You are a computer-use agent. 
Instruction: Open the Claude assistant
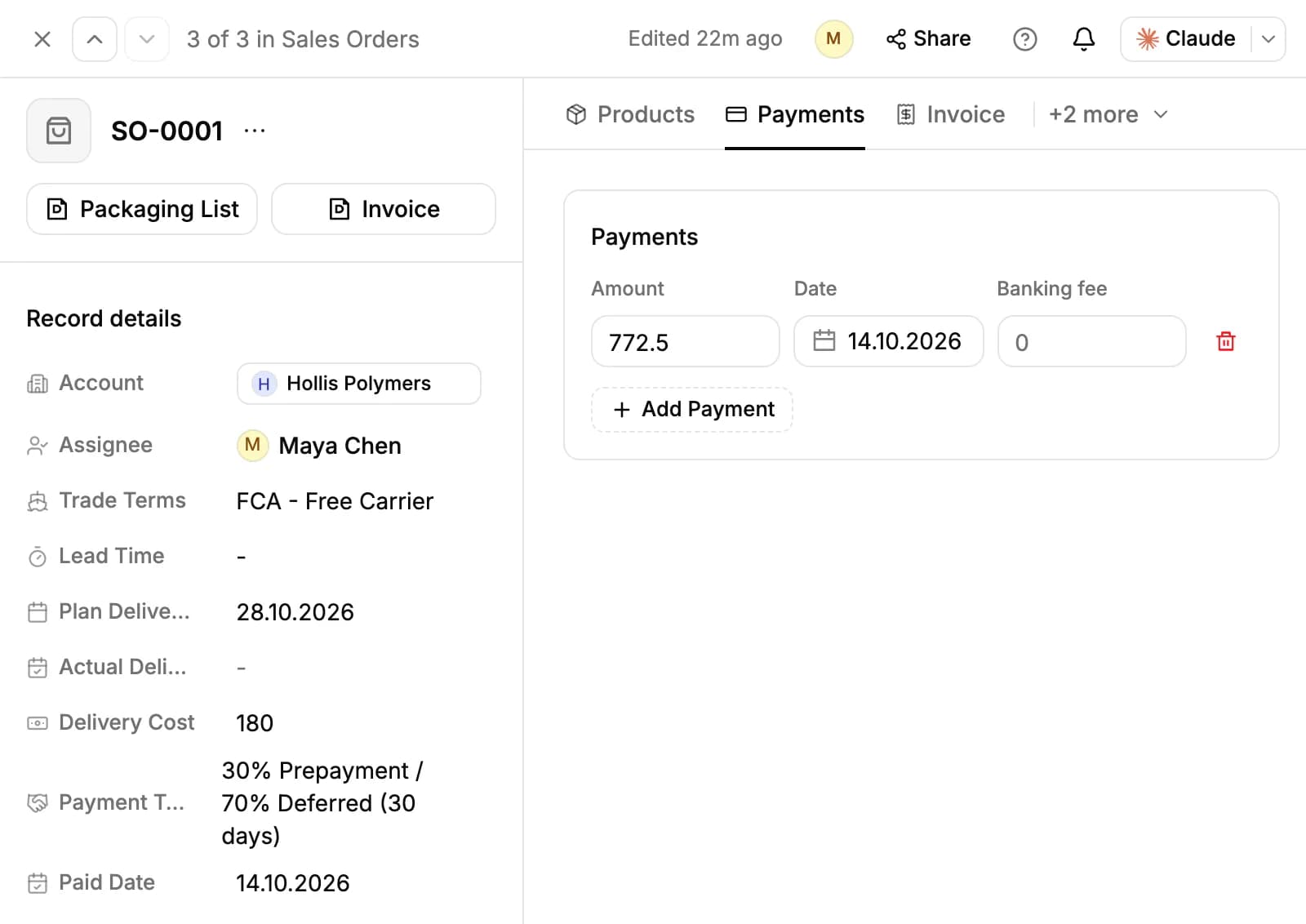point(1186,38)
